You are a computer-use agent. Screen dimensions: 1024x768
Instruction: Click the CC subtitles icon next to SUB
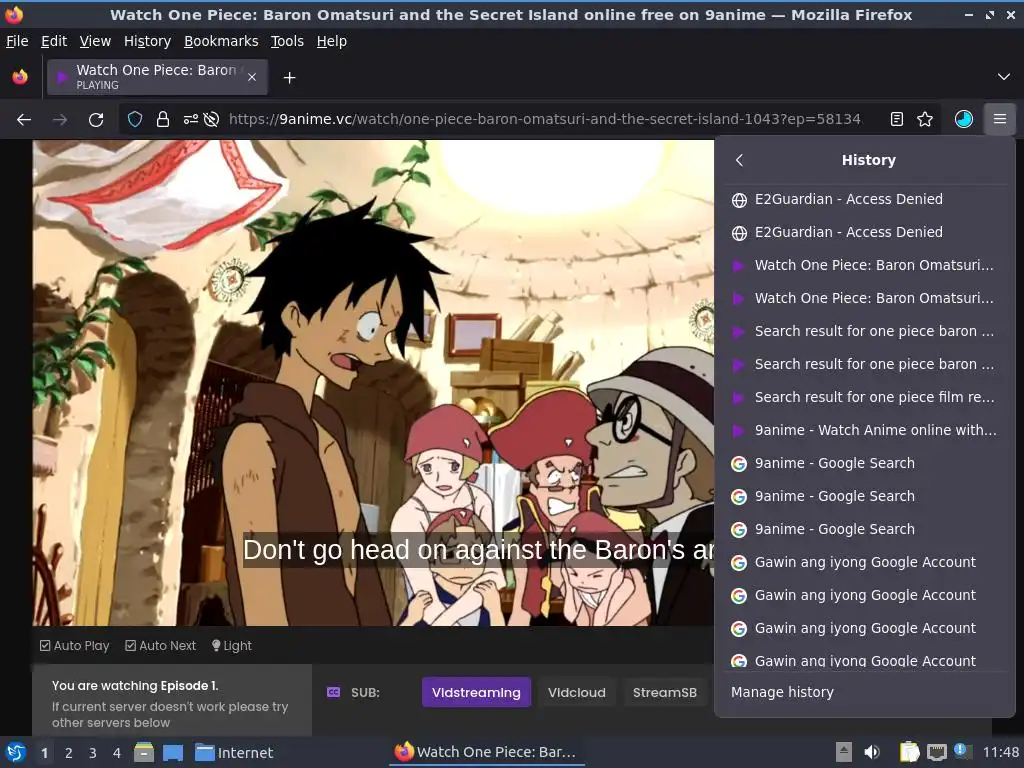(333, 692)
